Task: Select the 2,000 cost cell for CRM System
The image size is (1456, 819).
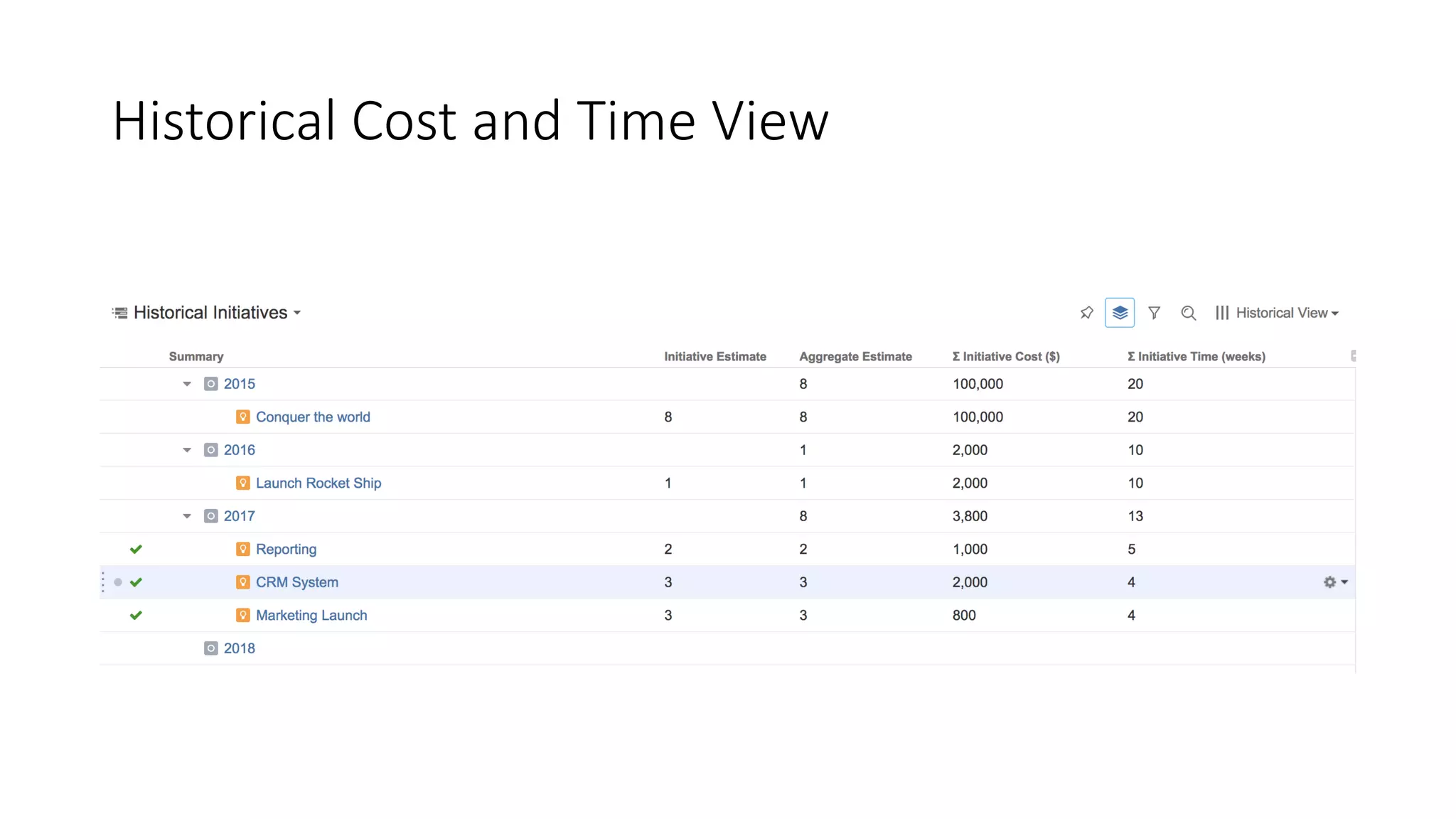Action: point(970,582)
